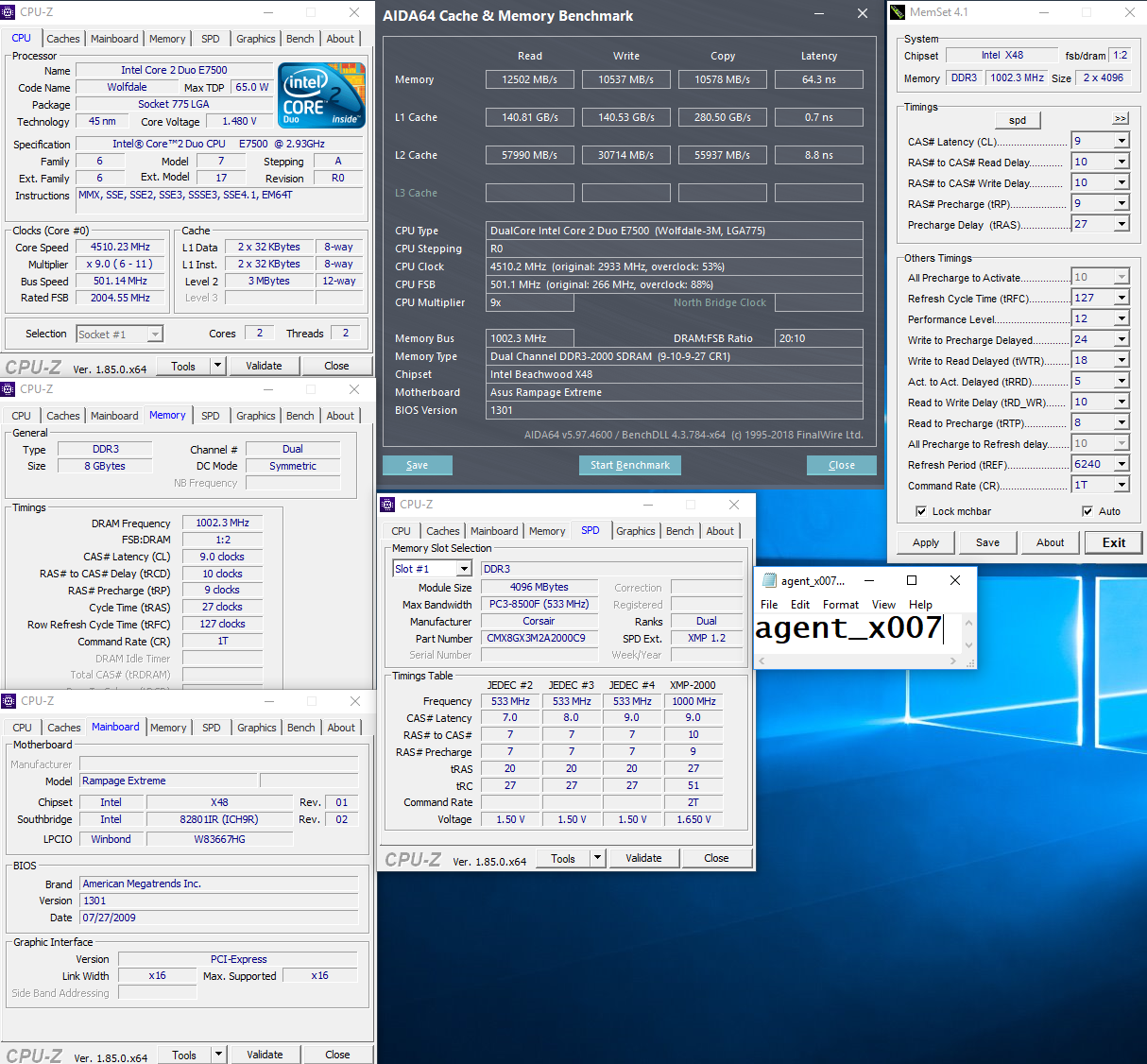Open the Socket #1 selection dropdown

click(155, 334)
